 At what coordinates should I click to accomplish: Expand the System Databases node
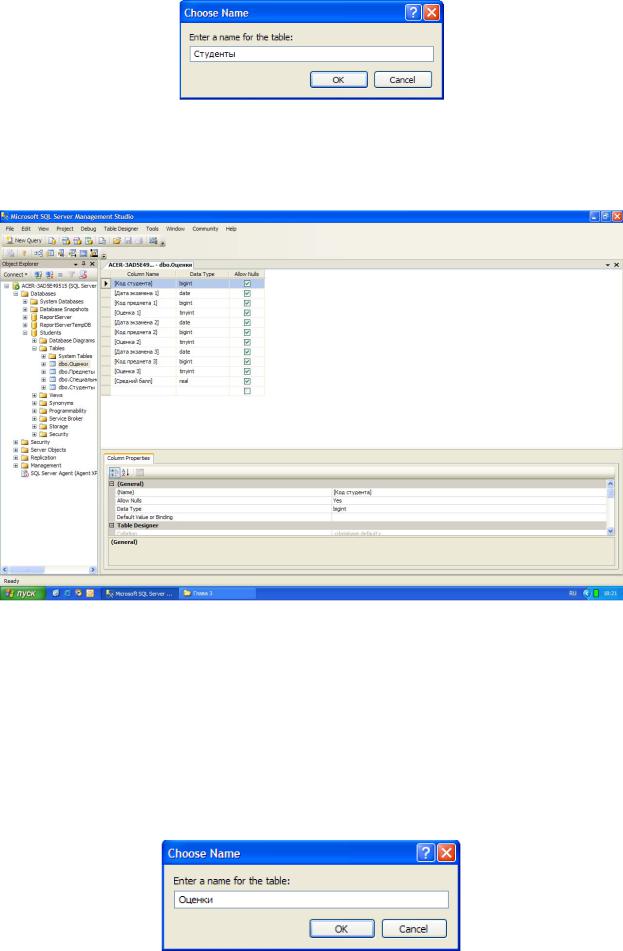coord(25,301)
